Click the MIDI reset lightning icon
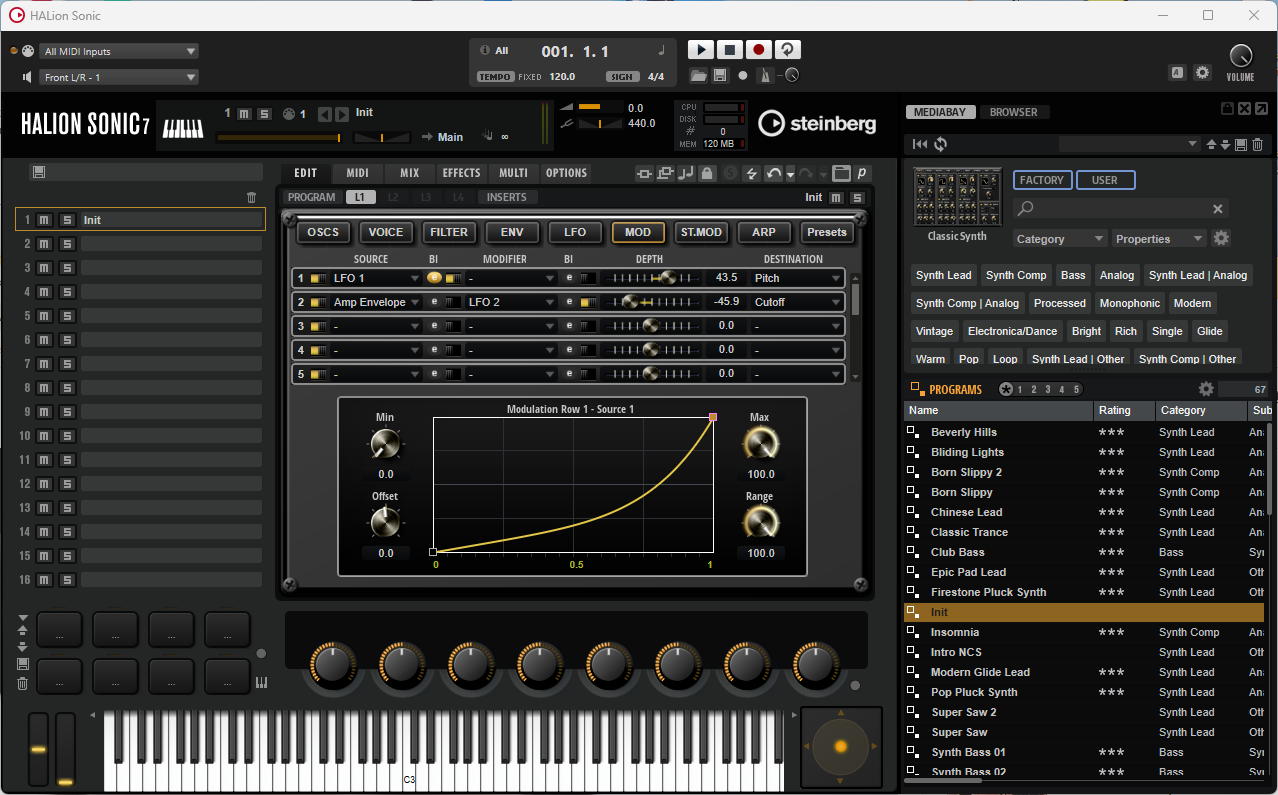 [x=751, y=173]
